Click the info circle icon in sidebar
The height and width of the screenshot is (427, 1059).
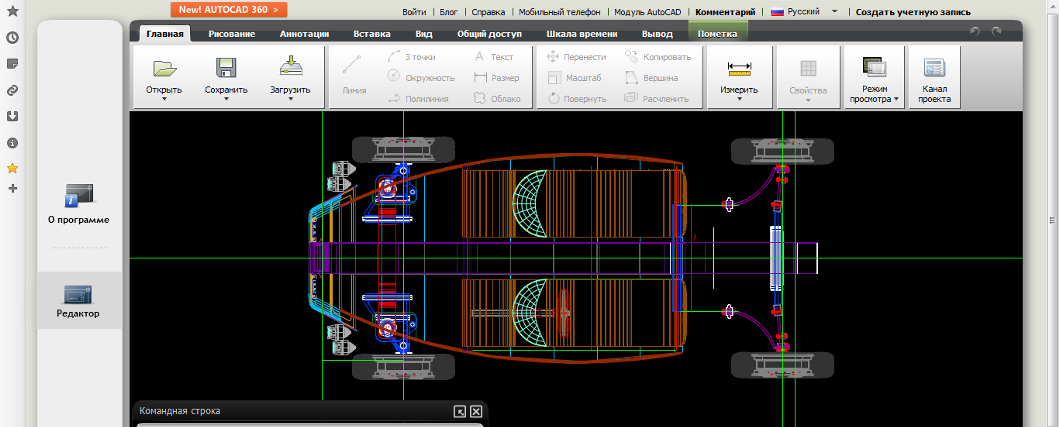[x=11, y=143]
